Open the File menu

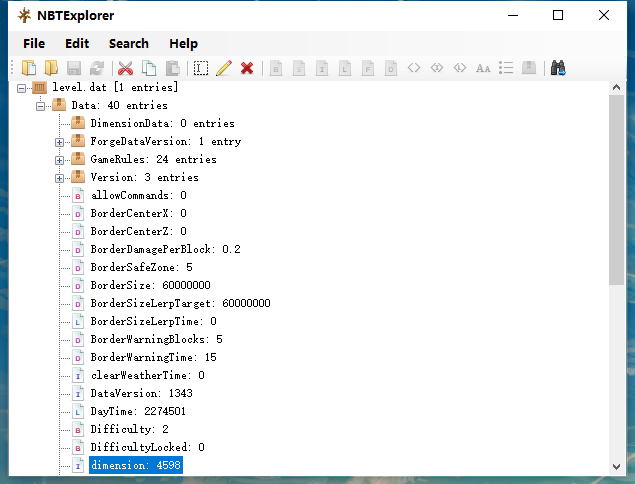tap(34, 43)
